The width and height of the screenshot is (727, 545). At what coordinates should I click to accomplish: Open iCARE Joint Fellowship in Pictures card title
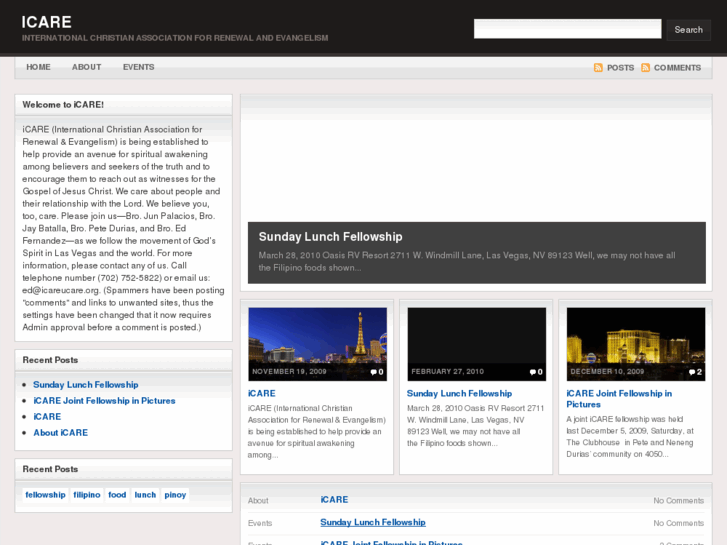pyautogui.click(x=619, y=399)
